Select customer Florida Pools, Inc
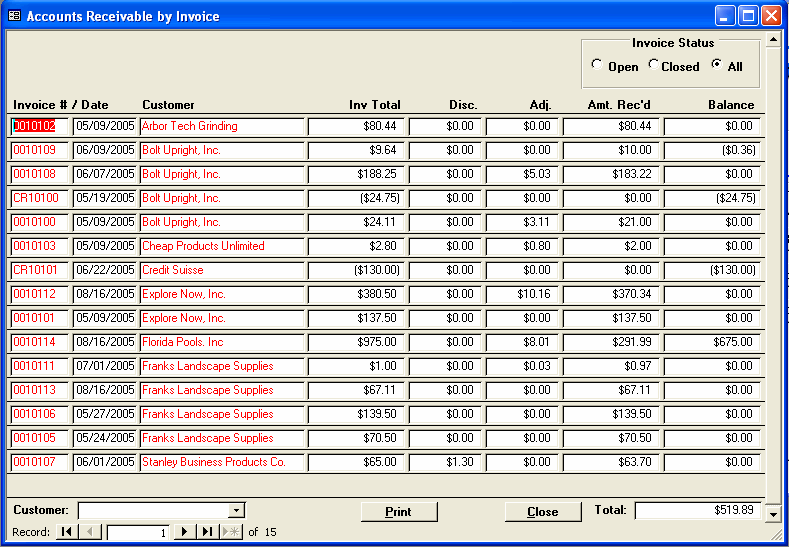789x547 pixels. (183, 342)
